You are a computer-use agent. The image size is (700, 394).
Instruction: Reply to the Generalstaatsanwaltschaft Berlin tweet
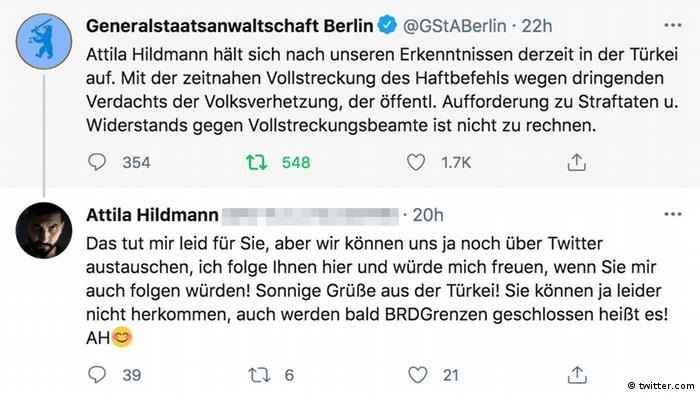click(97, 162)
